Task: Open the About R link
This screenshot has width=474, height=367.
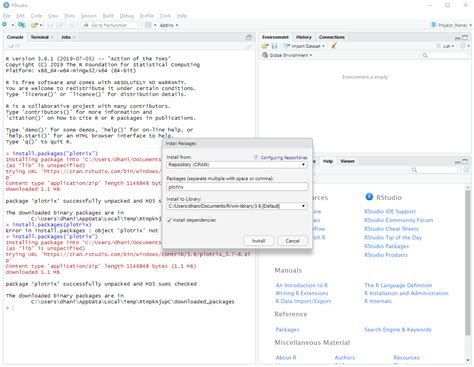Action: tap(286, 358)
